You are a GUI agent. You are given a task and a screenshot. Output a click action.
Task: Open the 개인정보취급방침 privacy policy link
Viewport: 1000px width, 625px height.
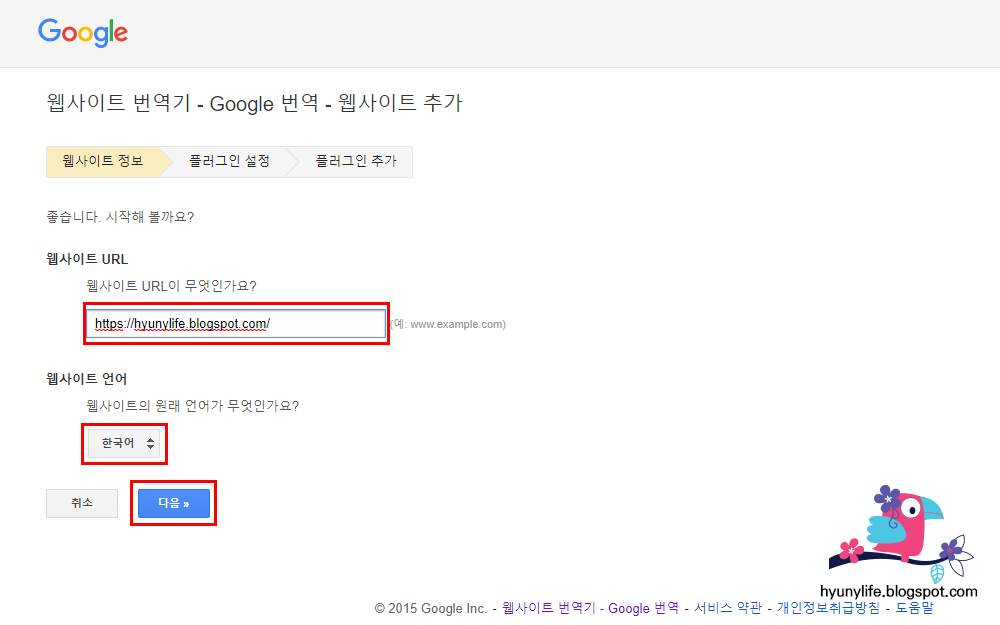828,608
